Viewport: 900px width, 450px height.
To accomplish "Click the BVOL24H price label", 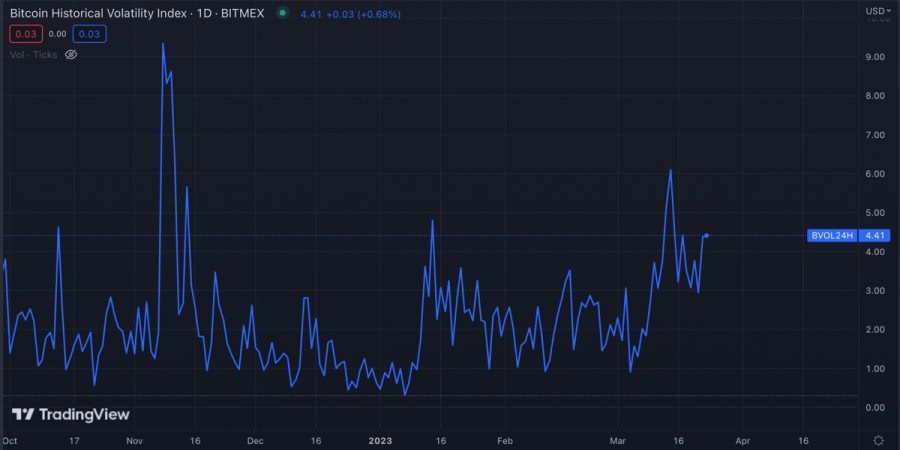I will (831, 236).
